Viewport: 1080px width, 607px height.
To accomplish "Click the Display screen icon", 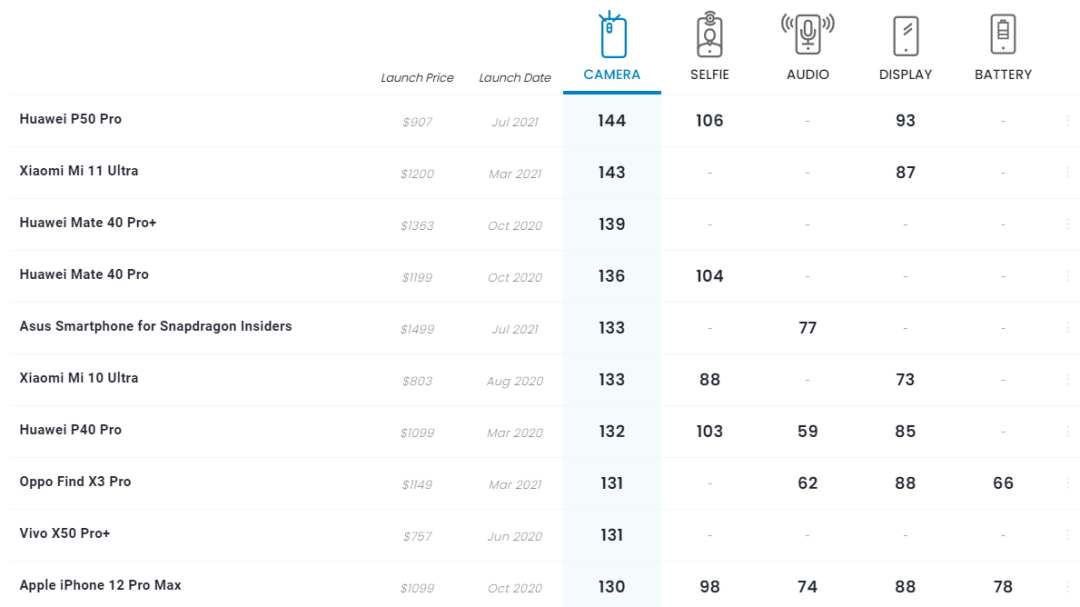I will tap(905, 36).
